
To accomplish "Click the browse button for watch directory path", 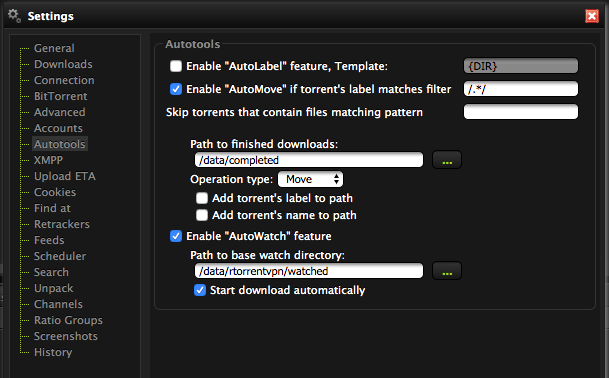I will click(x=447, y=271).
